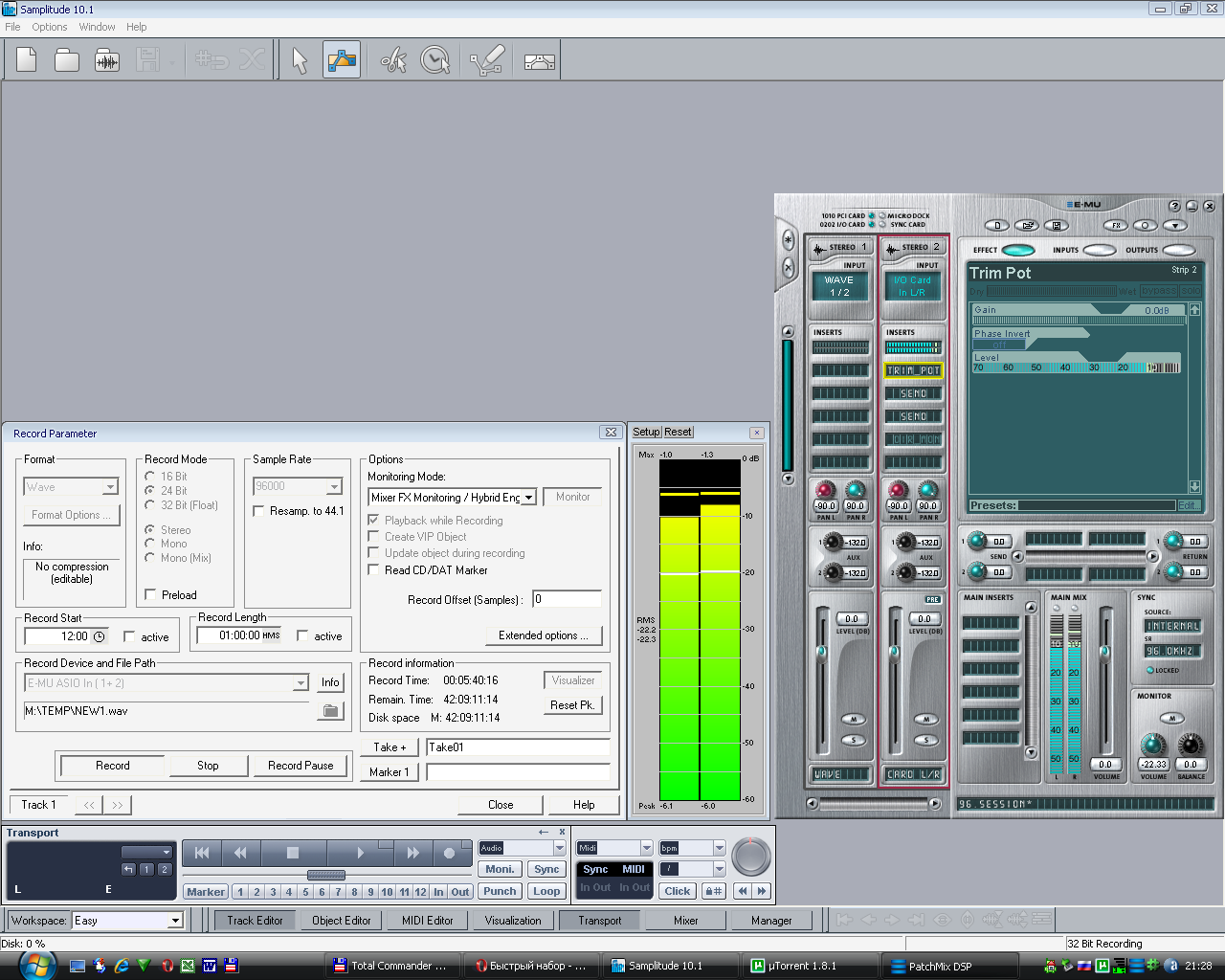The width and height of the screenshot is (1225, 980).
Task: Switch to the Mixer tab
Action: [685, 921]
